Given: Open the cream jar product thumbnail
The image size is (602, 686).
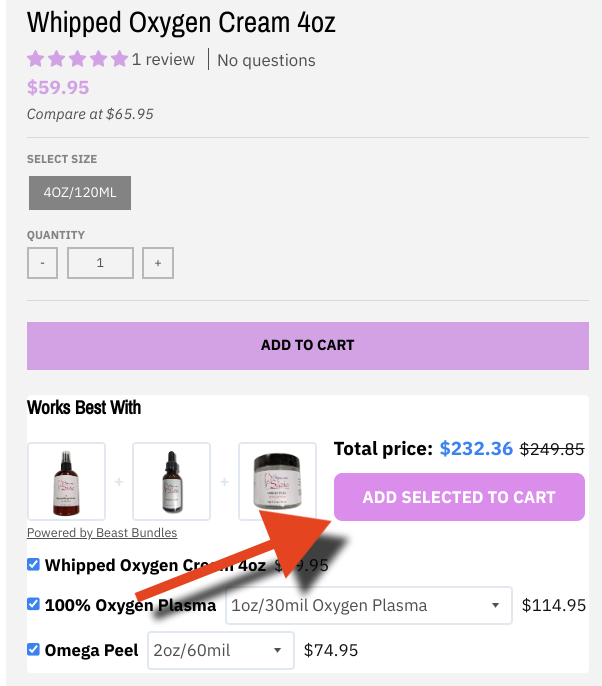Looking at the screenshot, I should click(277, 481).
